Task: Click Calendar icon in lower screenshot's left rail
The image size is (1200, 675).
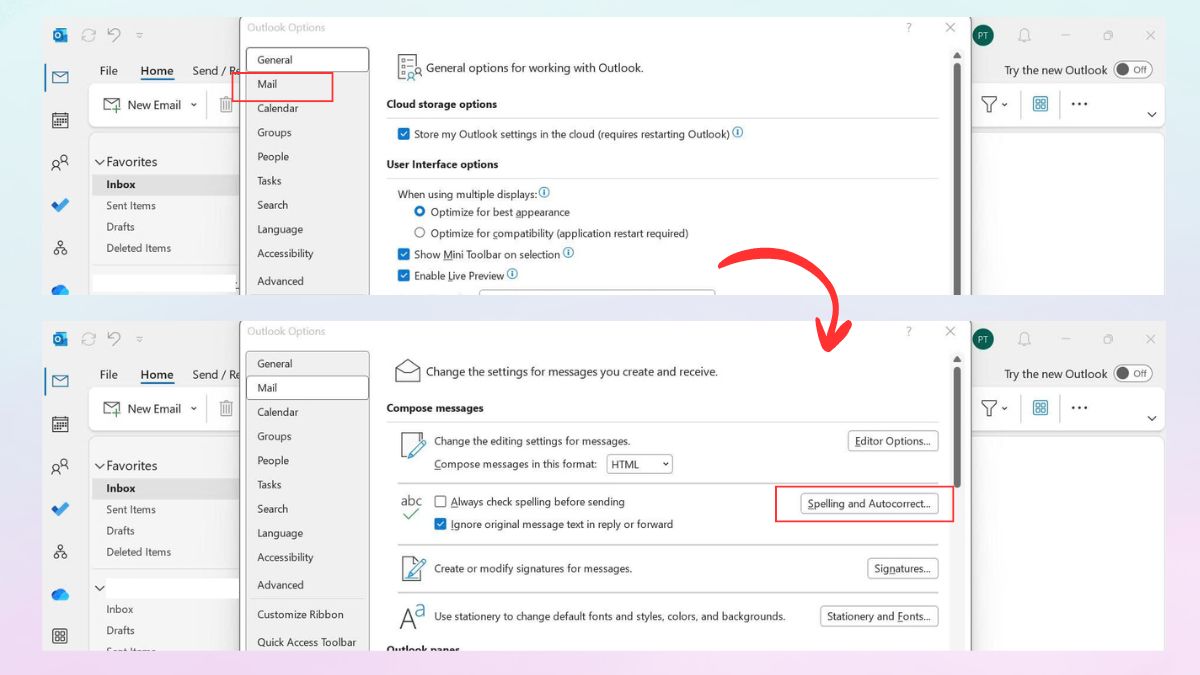Action: [x=60, y=424]
